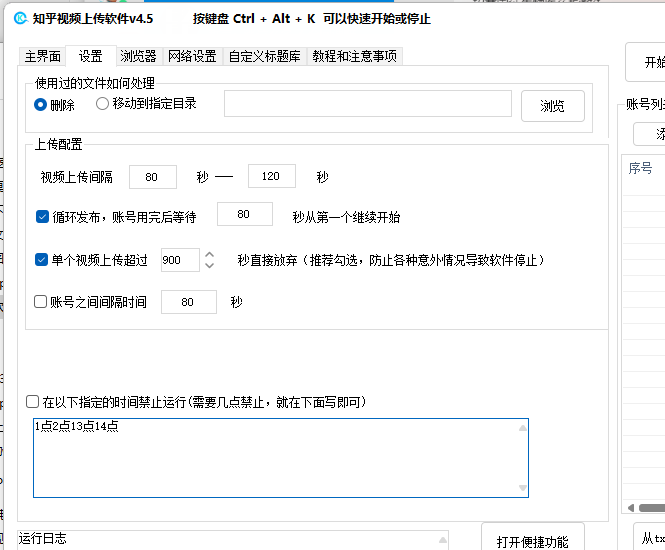Edit upload interval maximum field 120
The height and width of the screenshot is (550, 665).
click(x=271, y=176)
